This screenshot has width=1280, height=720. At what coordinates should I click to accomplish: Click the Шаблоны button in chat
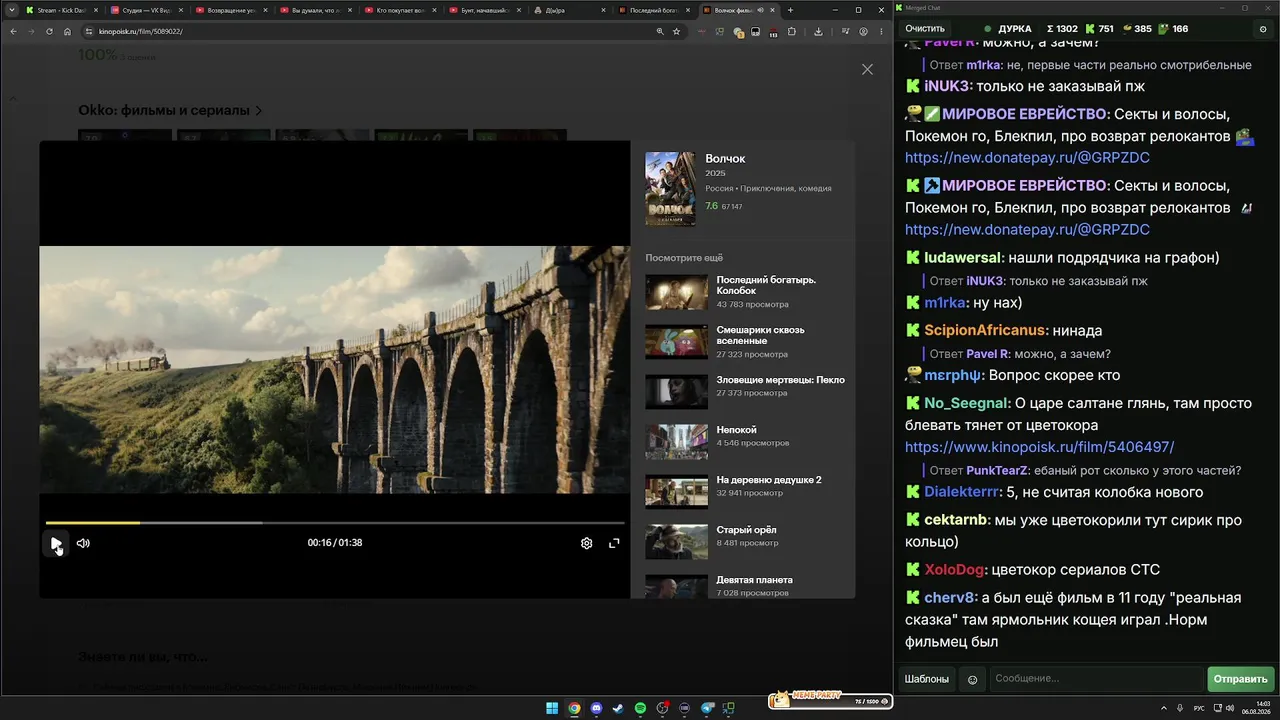pyautogui.click(x=927, y=679)
